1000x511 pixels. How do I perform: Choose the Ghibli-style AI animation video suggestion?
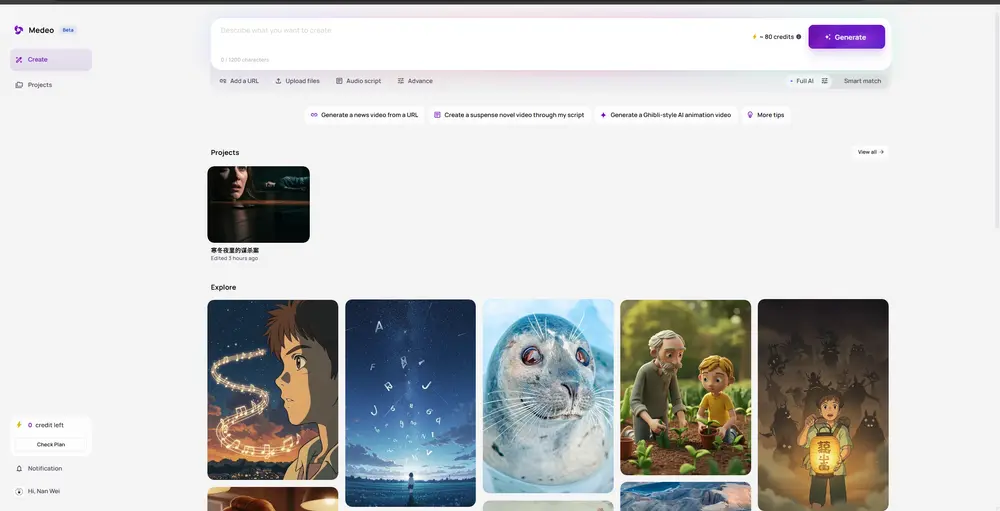(x=665, y=115)
